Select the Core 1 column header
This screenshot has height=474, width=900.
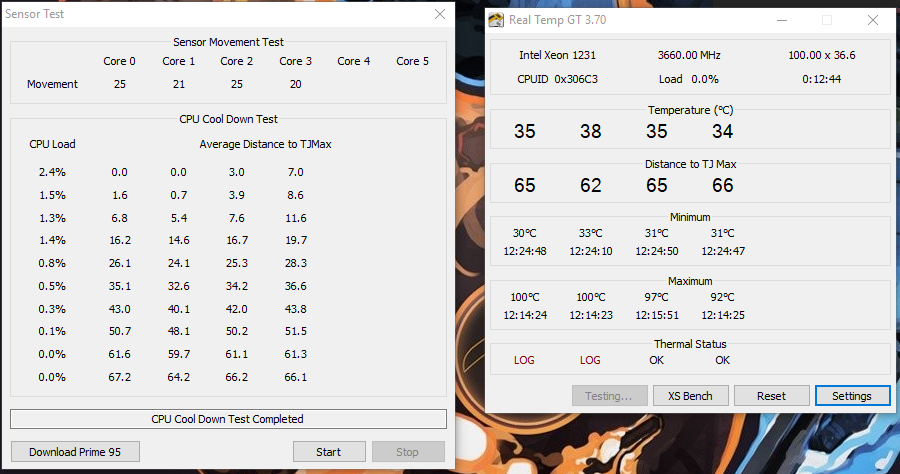point(179,61)
